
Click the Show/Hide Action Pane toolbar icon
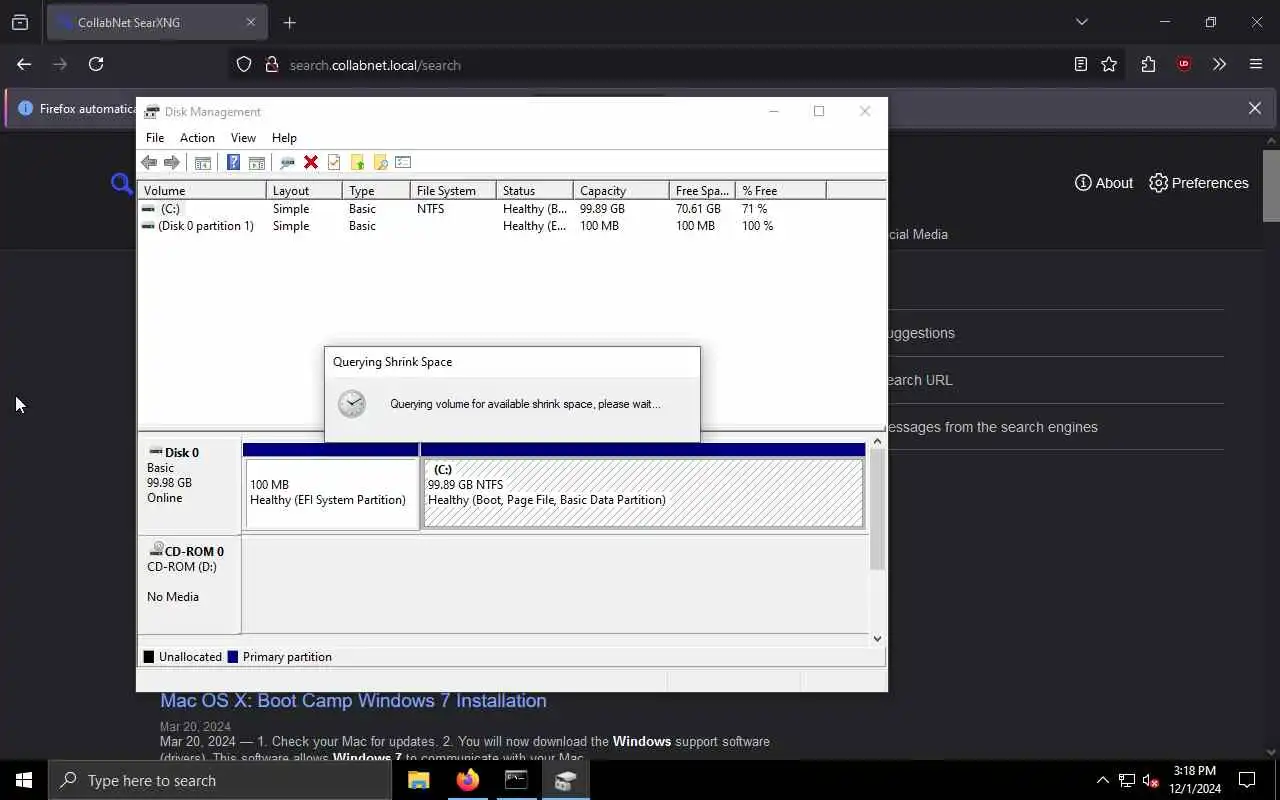coord(256,162)
